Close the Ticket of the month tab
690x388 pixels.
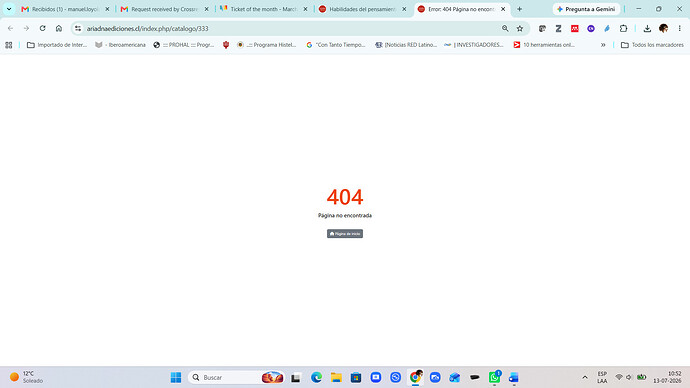[x=305, y=9]
